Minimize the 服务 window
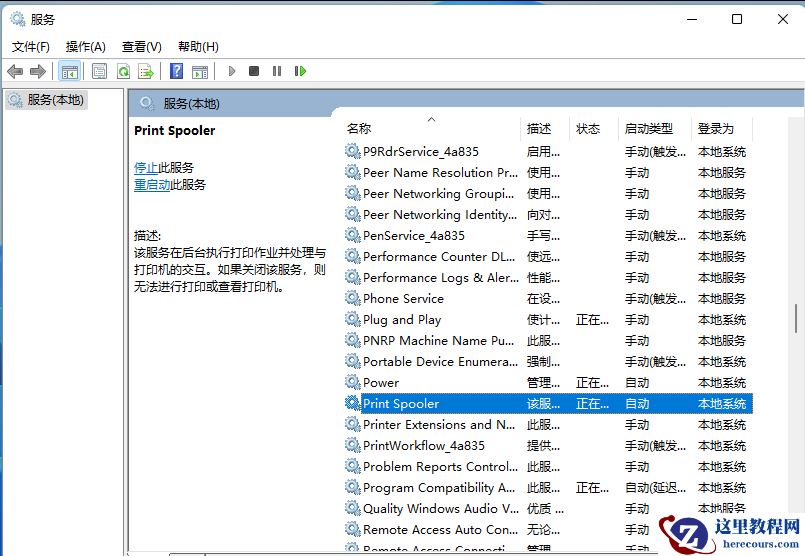 click(692, 20)
